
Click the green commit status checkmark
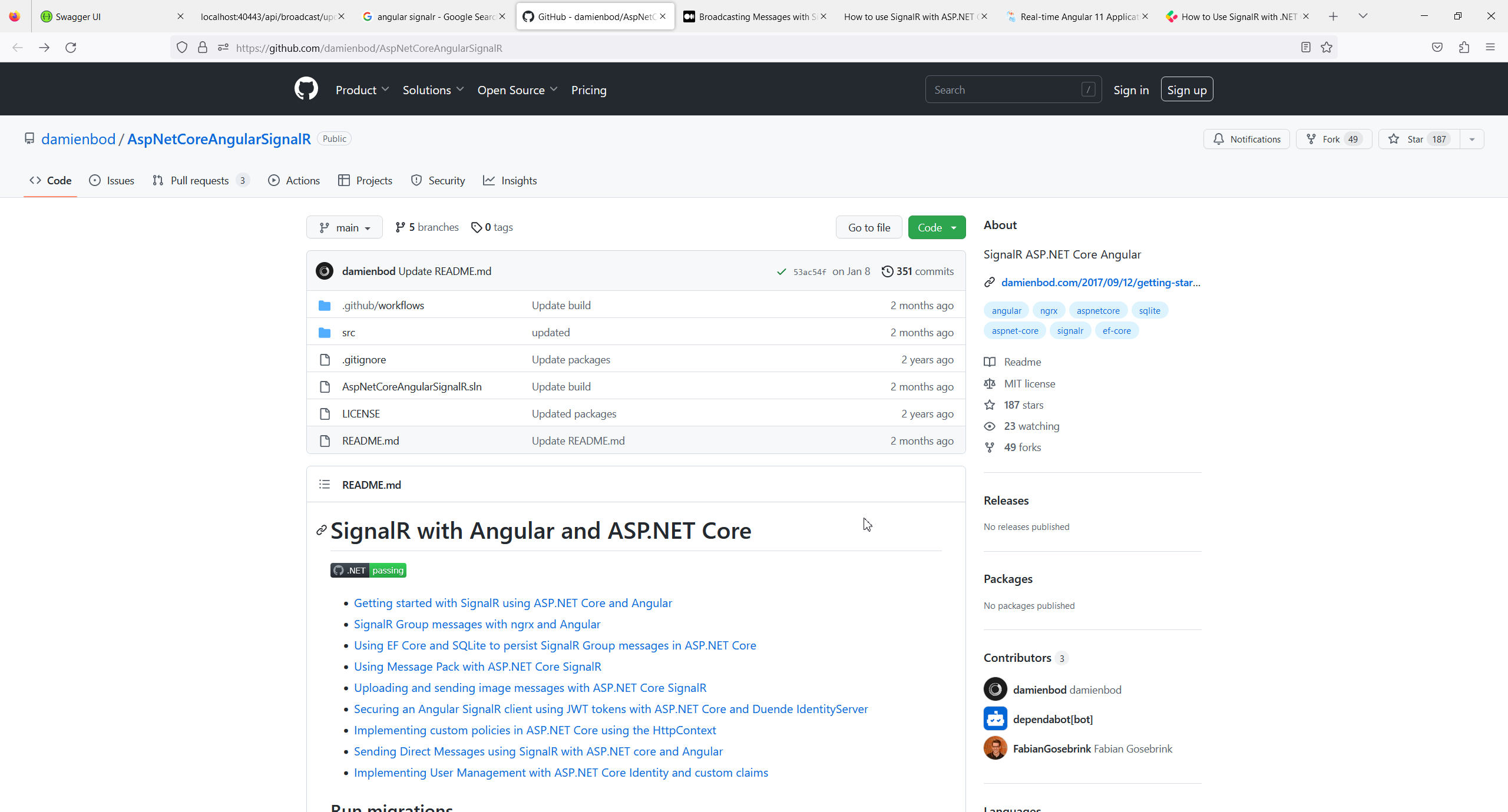[781, 271]
